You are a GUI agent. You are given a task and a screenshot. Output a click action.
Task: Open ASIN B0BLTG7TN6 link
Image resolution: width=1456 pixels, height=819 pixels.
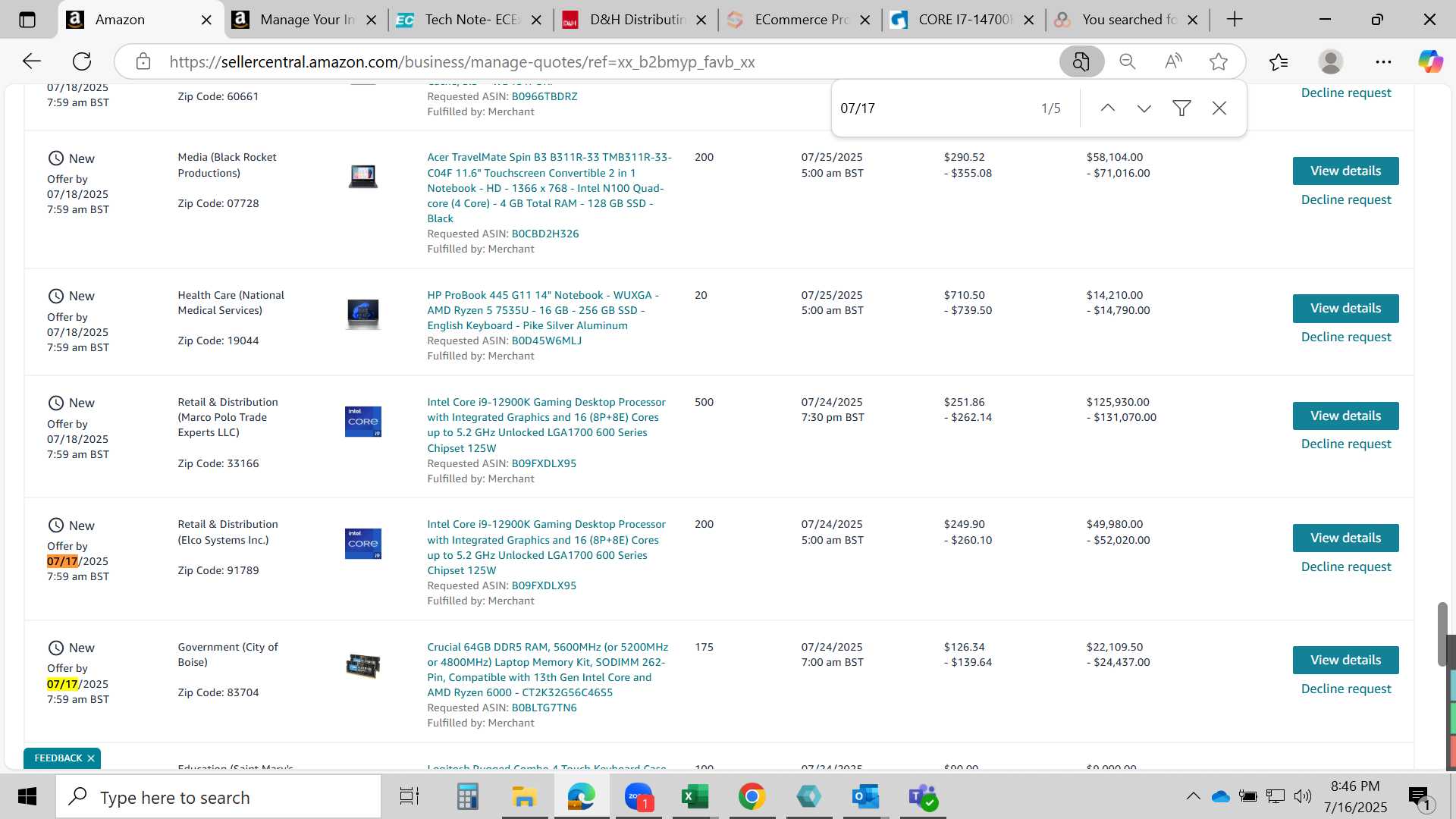tap(544, 708)
